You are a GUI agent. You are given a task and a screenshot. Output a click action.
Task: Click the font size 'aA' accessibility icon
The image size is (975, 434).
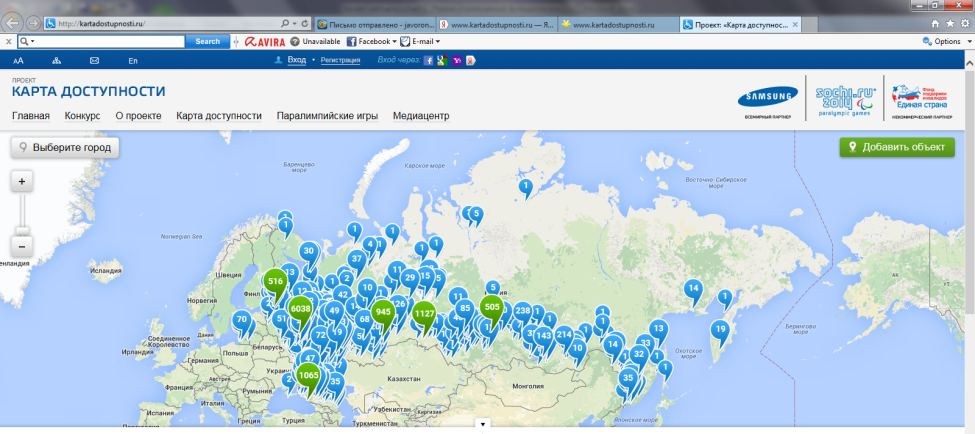18,61
